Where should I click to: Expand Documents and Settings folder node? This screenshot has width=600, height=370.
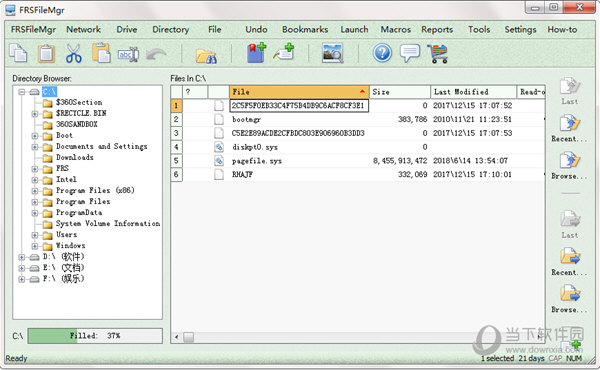coord(35,147)
